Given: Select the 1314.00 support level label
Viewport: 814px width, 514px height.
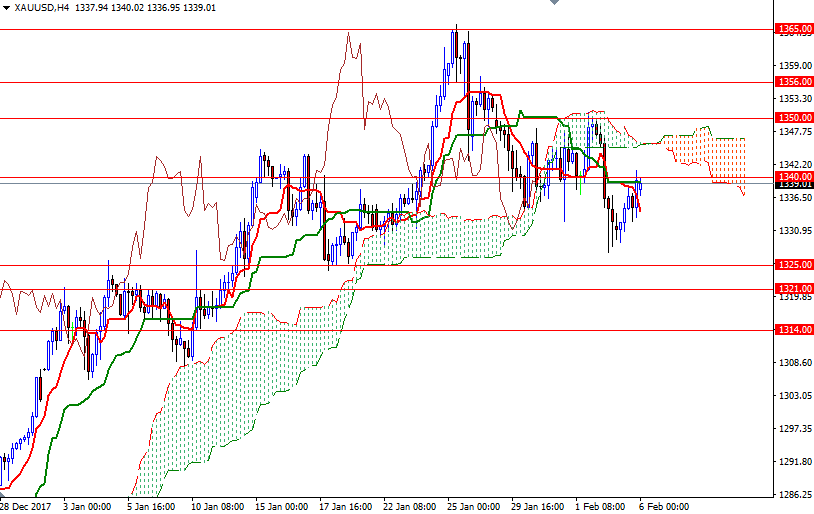Looking at the screenshot, I should (793, 330).
